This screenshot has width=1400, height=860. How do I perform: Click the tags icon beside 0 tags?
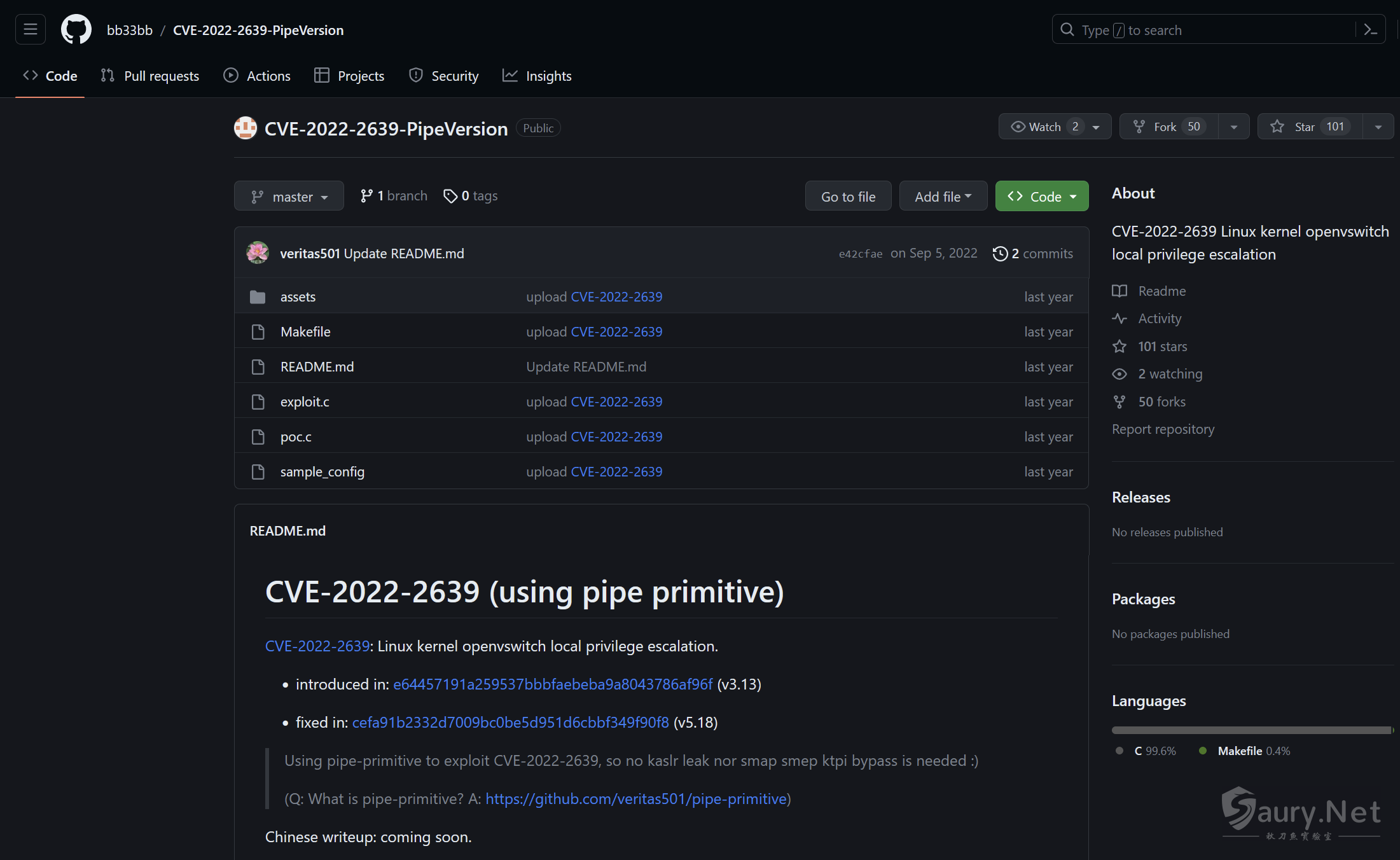pyautogui.click(x=451, y=195)
